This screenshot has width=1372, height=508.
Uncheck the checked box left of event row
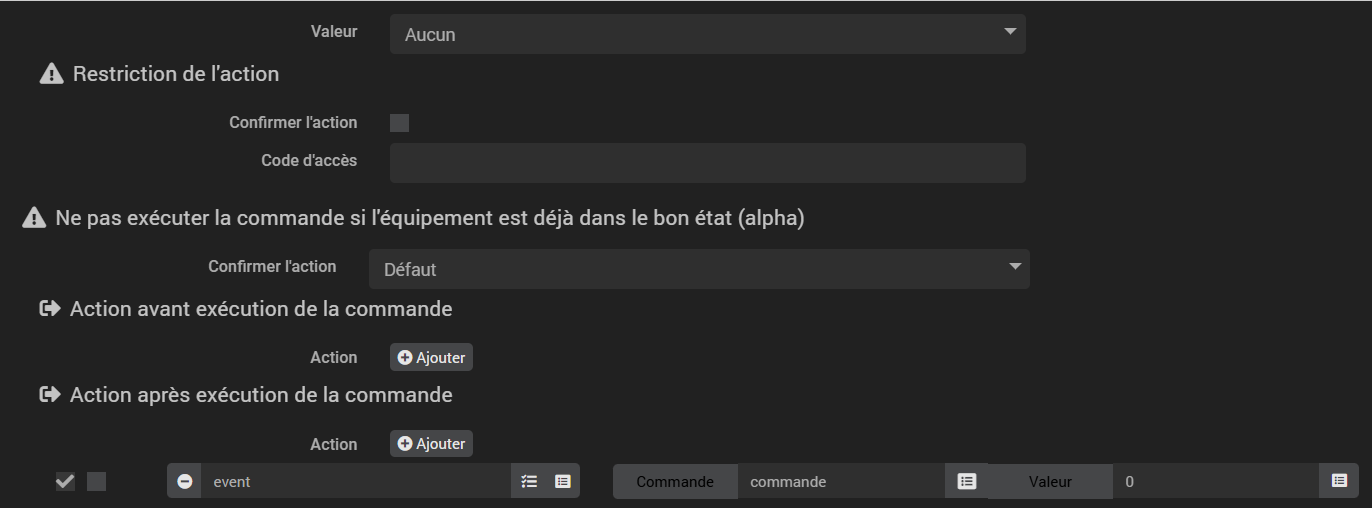coord(65,482)
